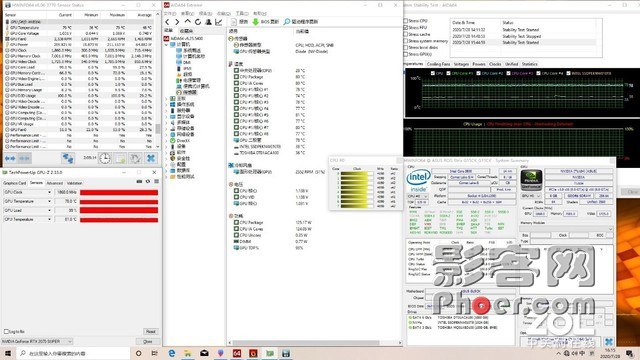Open CPU Temperature sensor dropdown in GPU-Z

[x=49, y=219]
